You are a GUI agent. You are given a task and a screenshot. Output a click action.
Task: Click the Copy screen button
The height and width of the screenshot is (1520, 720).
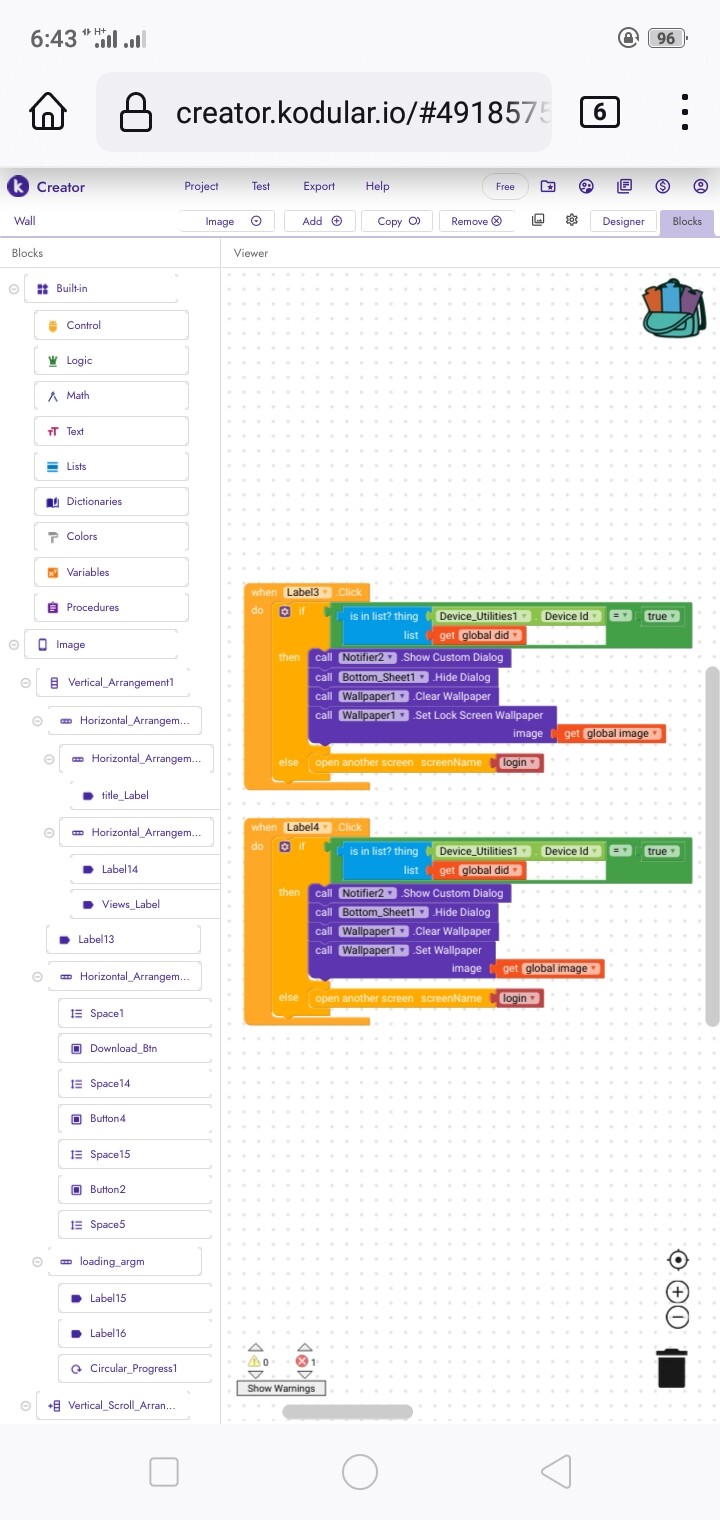[397, 221]
